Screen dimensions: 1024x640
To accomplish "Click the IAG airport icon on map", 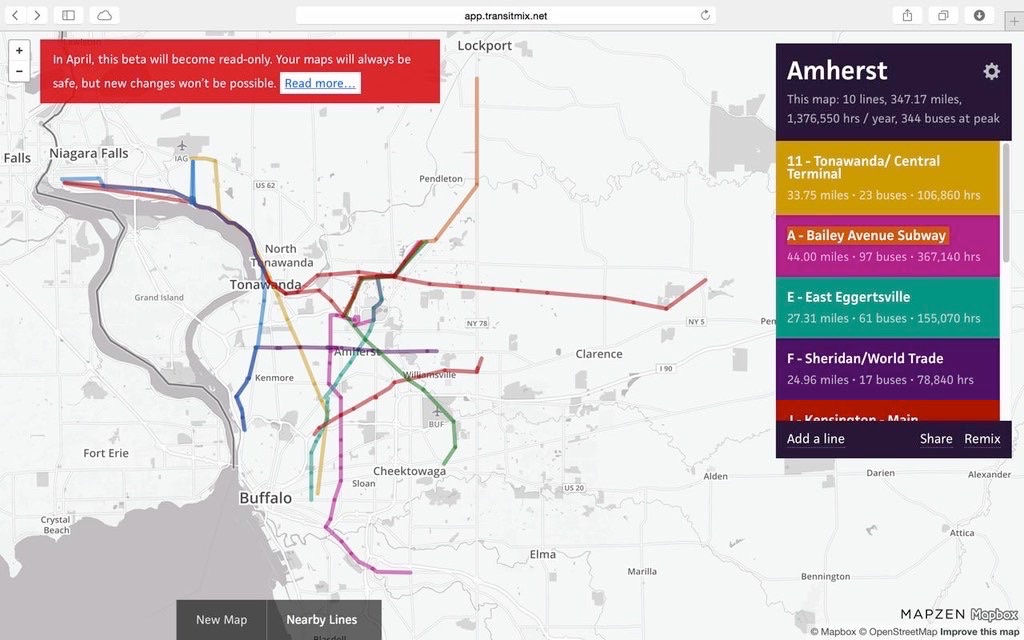I will [182, 145].
